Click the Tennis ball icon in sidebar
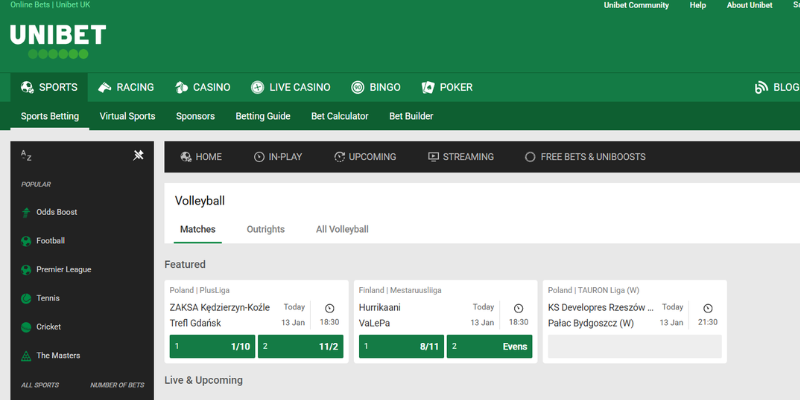 pos(26,298)
